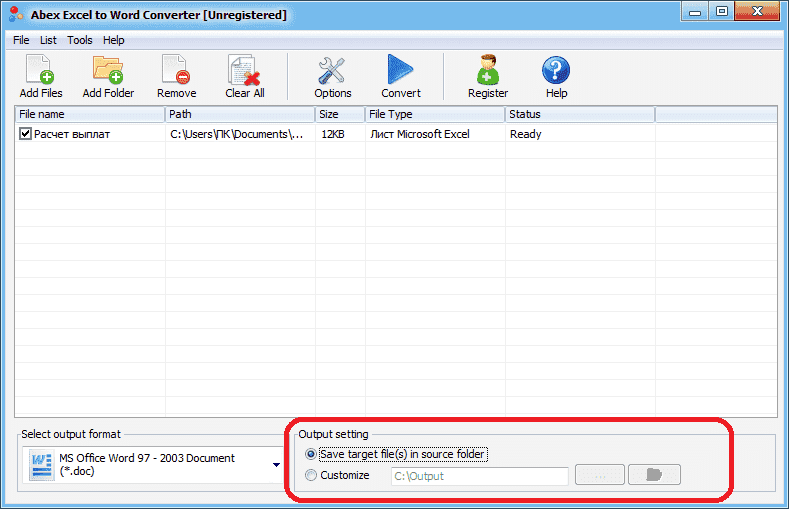
Task: Open the Tools menu
Action: (x=80, y=40)
